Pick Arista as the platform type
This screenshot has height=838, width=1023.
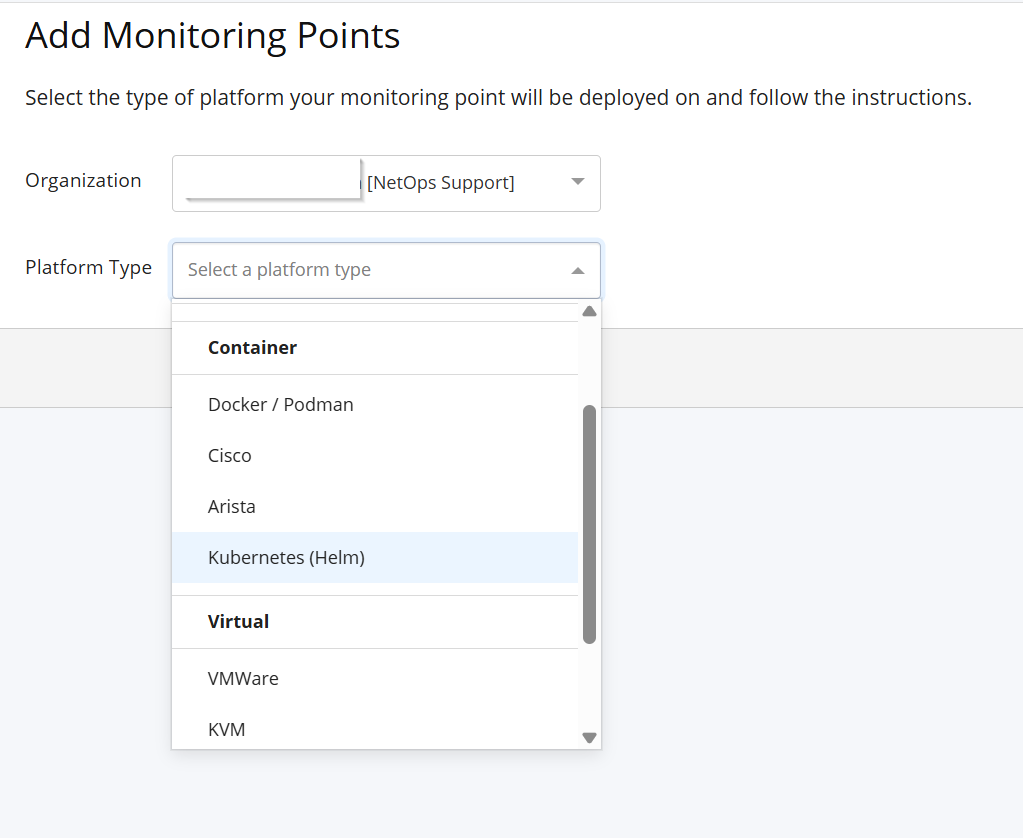pos(232,507)
